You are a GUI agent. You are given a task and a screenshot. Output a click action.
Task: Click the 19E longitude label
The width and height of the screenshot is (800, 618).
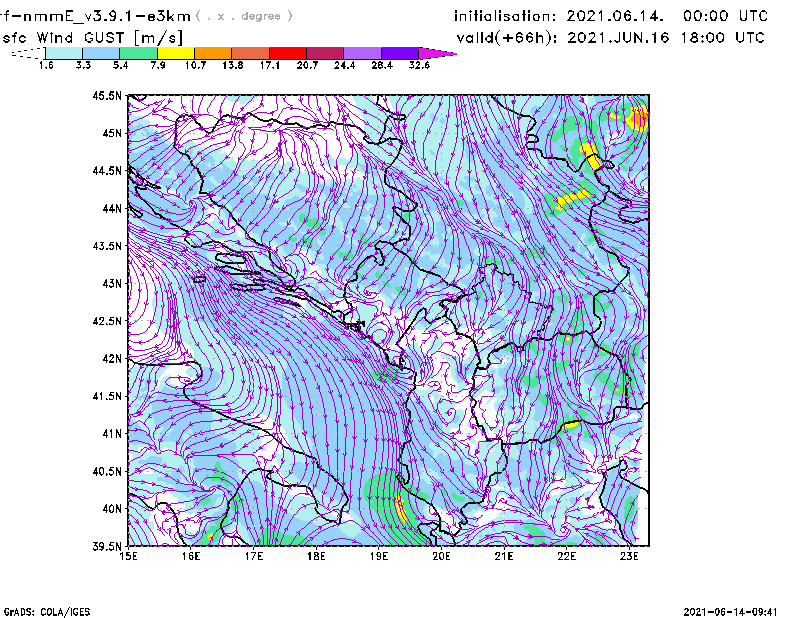coord(379,556)
